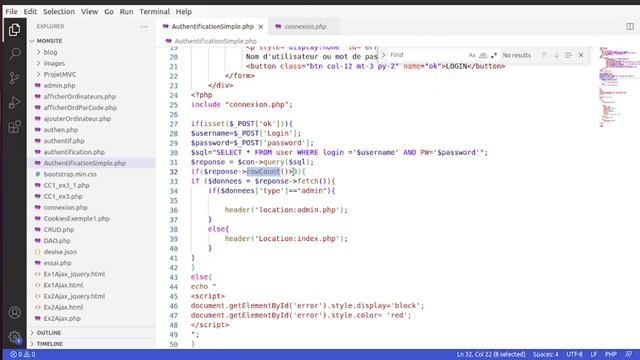
Task: Open devise.json file
Action: [60, 252]
